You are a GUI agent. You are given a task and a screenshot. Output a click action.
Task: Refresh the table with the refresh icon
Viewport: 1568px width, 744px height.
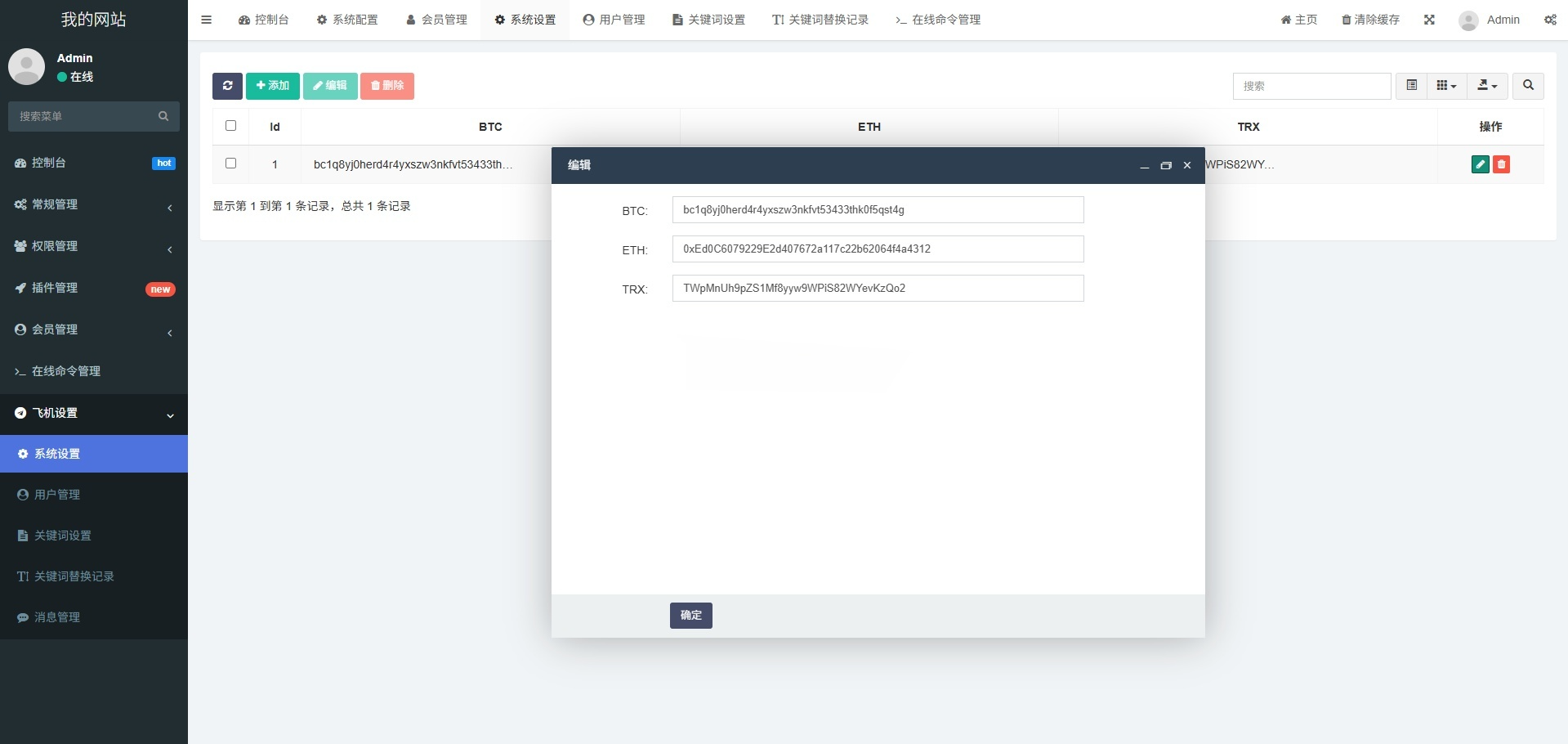(227, 86)
